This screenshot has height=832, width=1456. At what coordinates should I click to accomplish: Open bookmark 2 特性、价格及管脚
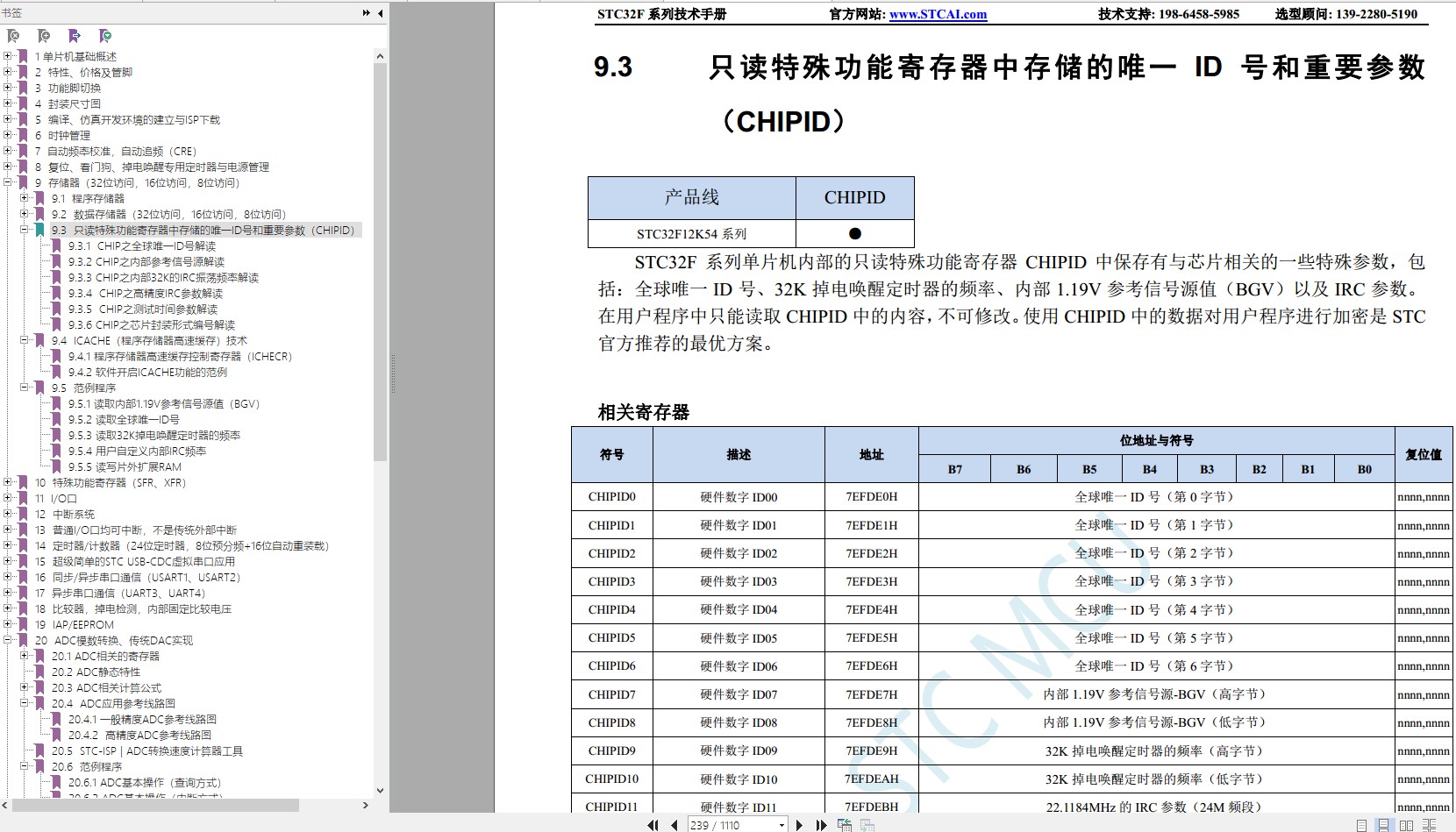click(84, 73)
